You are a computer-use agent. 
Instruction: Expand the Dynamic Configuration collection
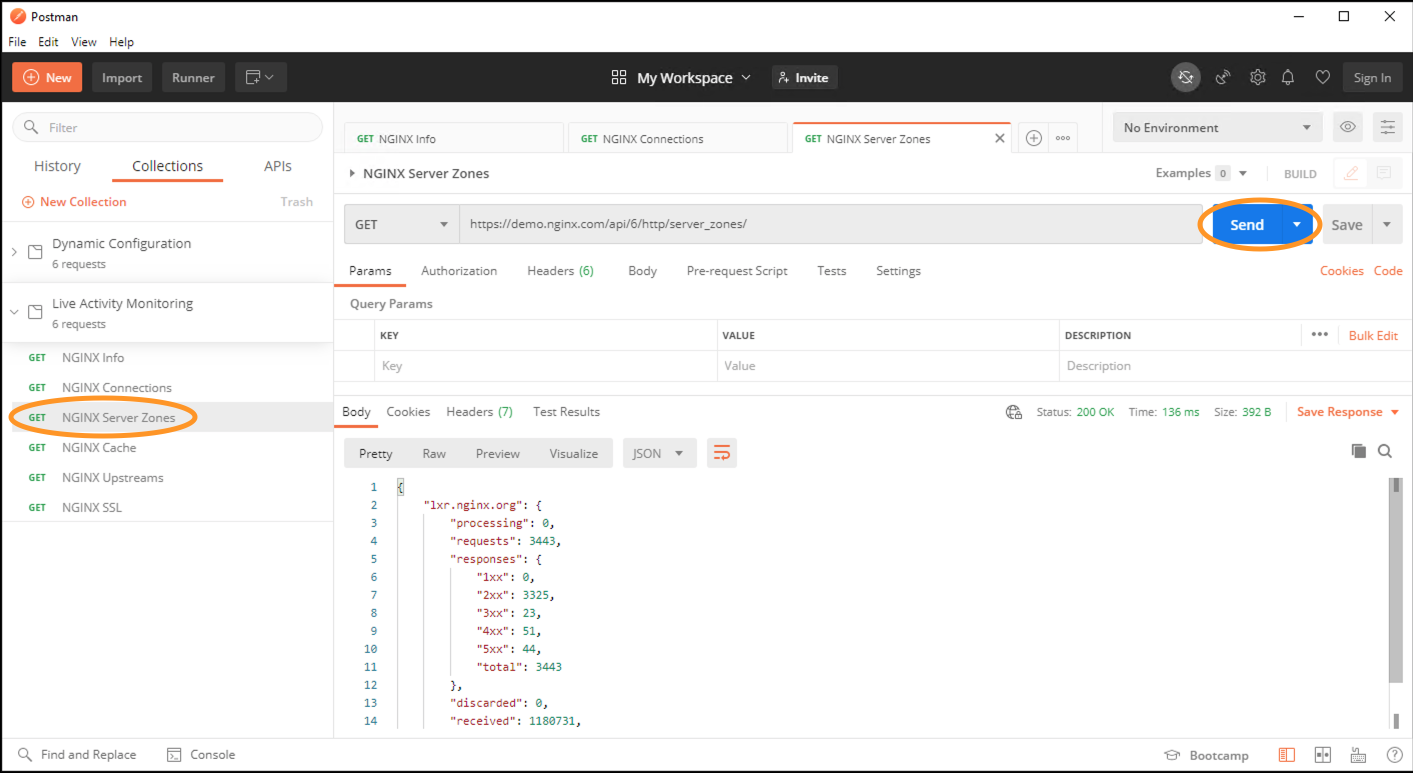coord(14,252)
